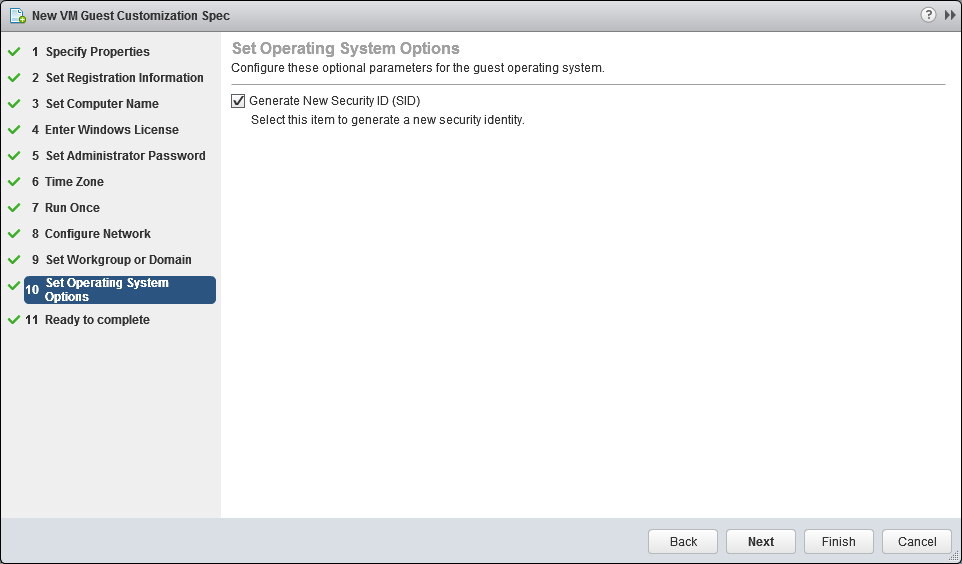Select step 5 Set Administrator Password
The height and width of the screenshot is (564, 962).
click(118, 156)
